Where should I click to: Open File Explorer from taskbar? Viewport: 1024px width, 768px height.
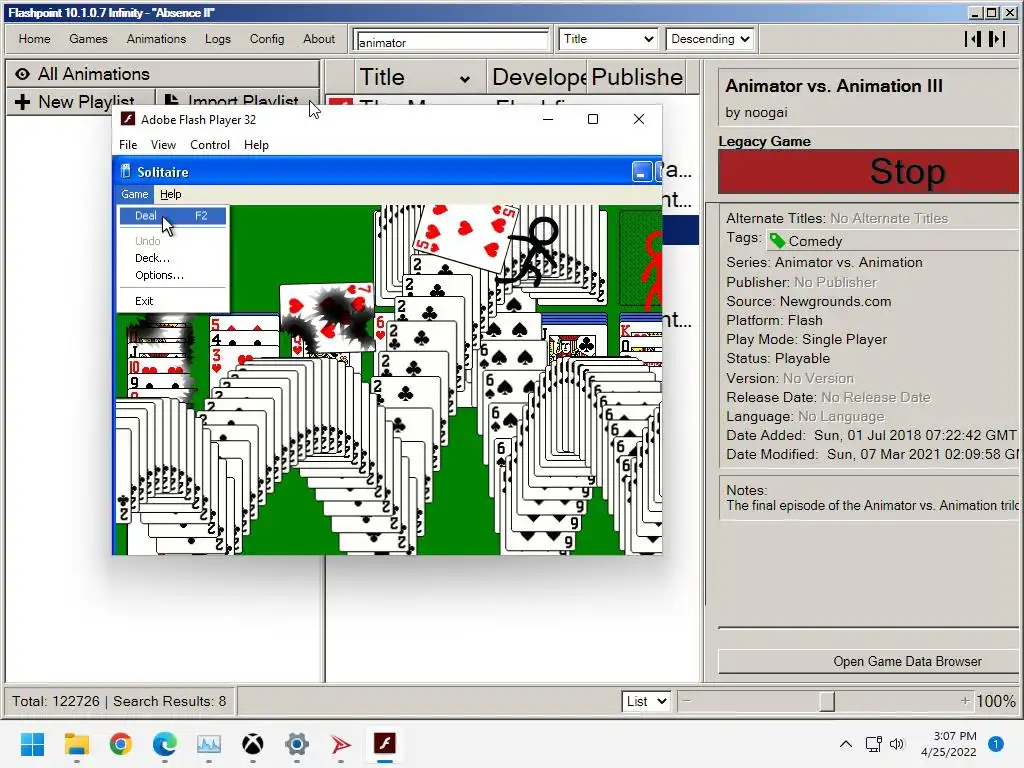tap(76, 743)
